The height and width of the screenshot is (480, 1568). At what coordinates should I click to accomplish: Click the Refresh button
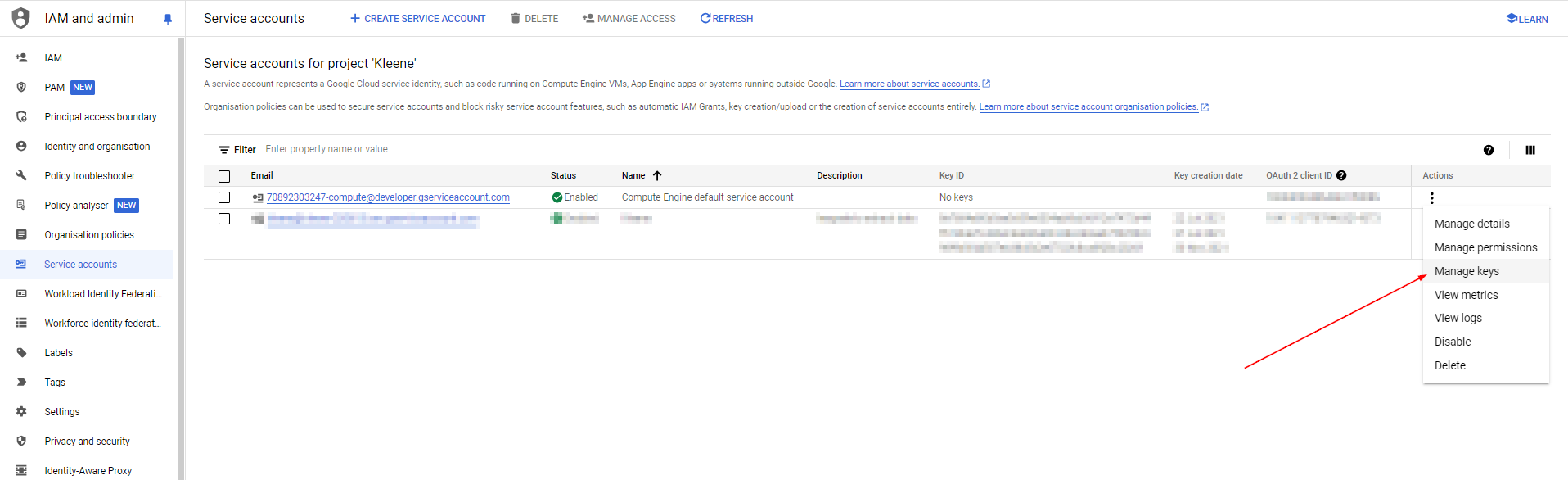(x=726, y=19)
